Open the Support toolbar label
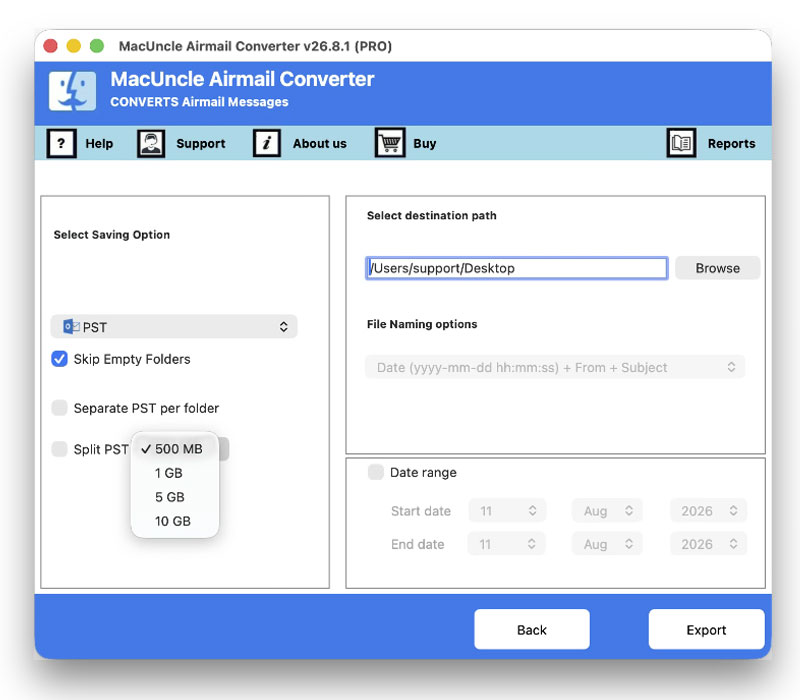The height and width of the screenshot is (700, 800). [201, 144]
